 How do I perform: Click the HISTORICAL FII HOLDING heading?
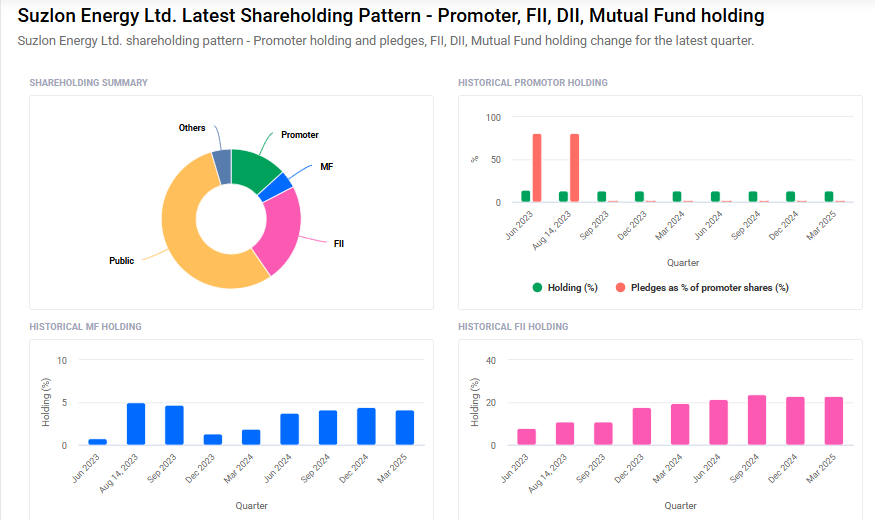click(x=513, y=327)
